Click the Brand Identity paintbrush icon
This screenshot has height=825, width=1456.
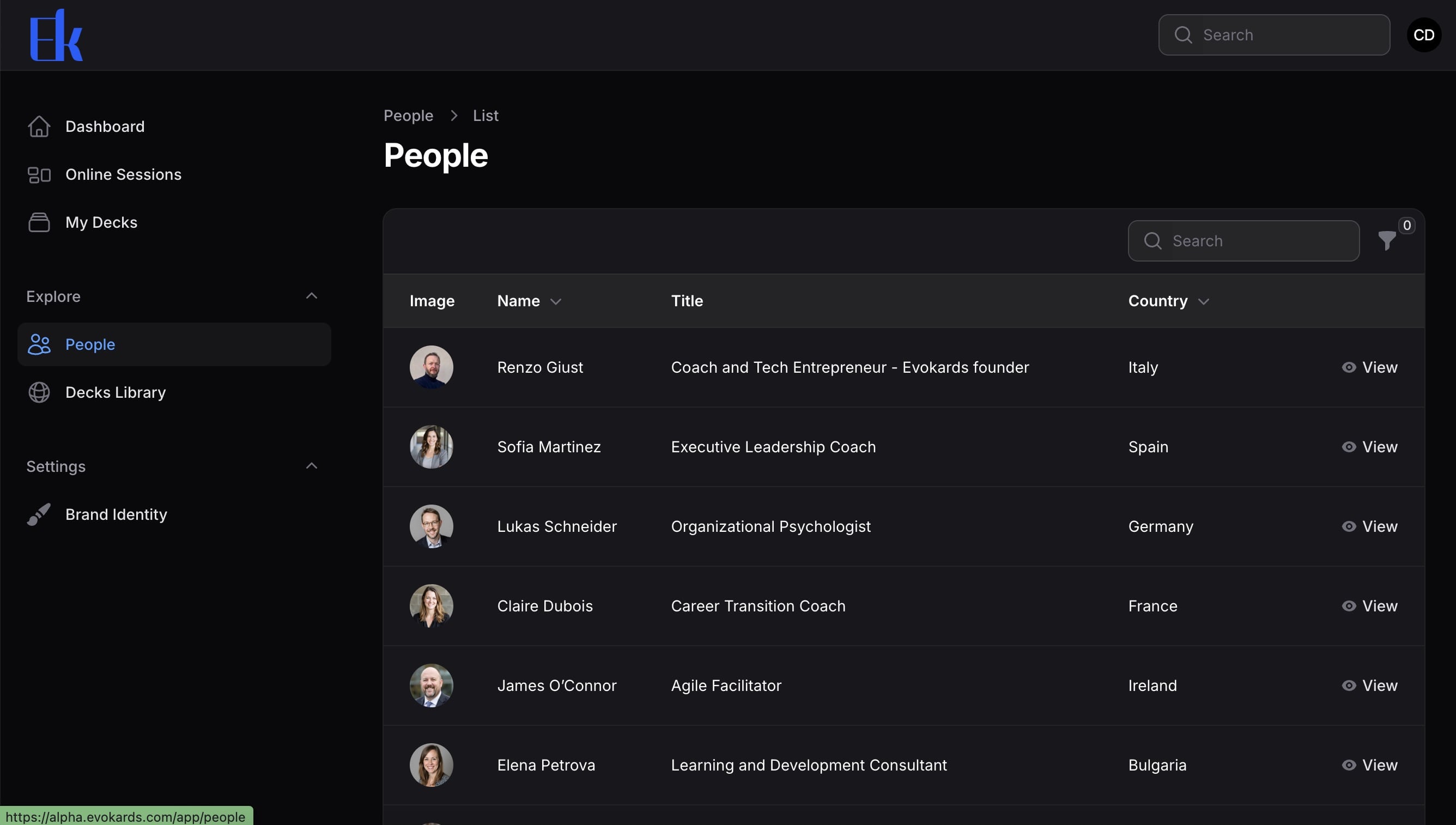point(39,514)
